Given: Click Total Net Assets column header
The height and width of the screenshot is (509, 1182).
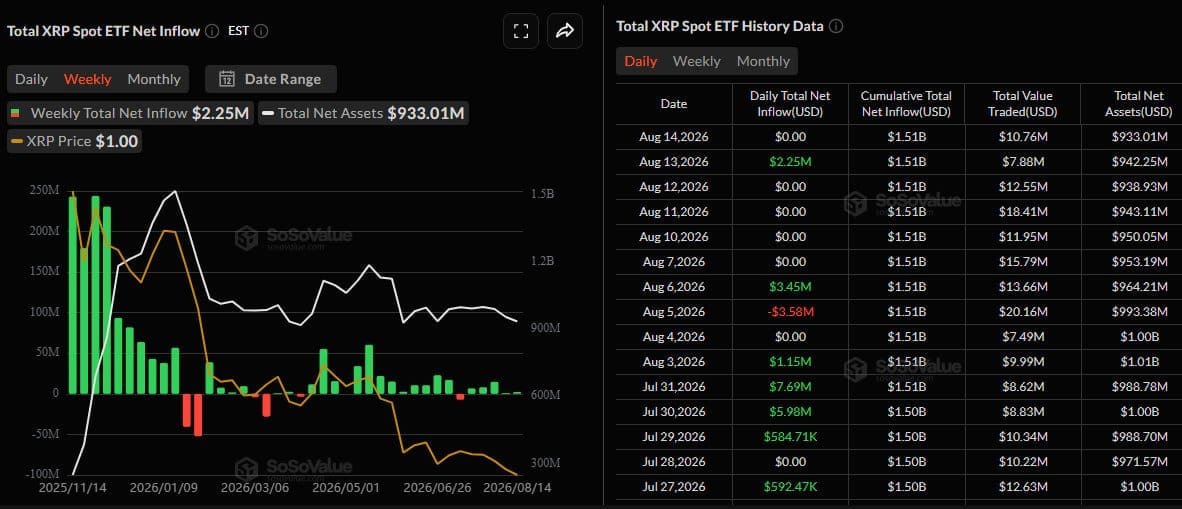Looking at the screenshot, I should point(1141,104).
